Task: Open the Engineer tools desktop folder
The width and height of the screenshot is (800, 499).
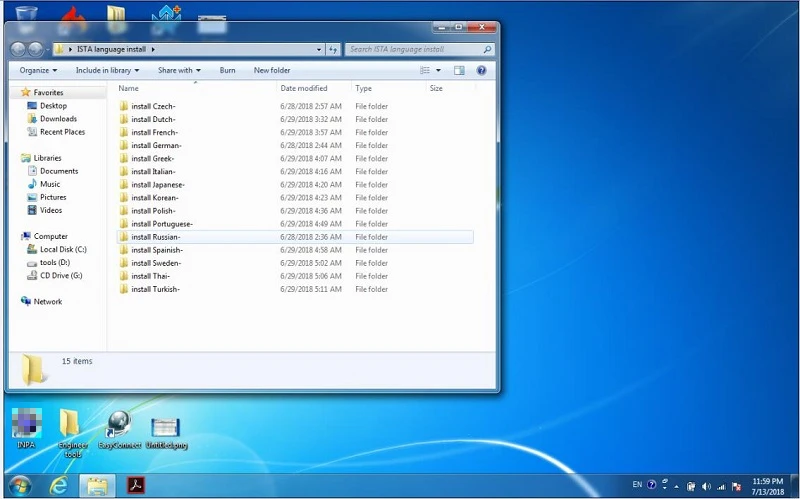Action: coord(70,425)
